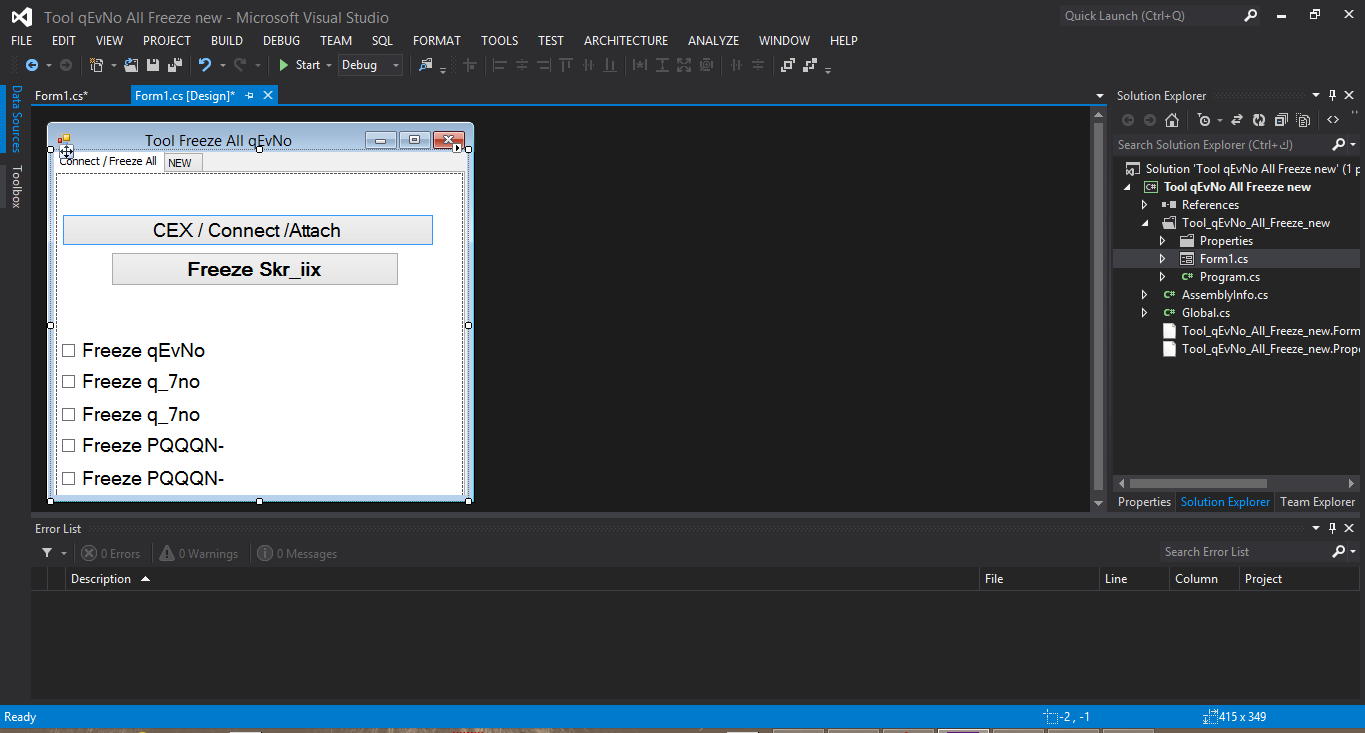Expand the References node
The width and height of the screenshot is (1365, 733).
coord(1145,205)
